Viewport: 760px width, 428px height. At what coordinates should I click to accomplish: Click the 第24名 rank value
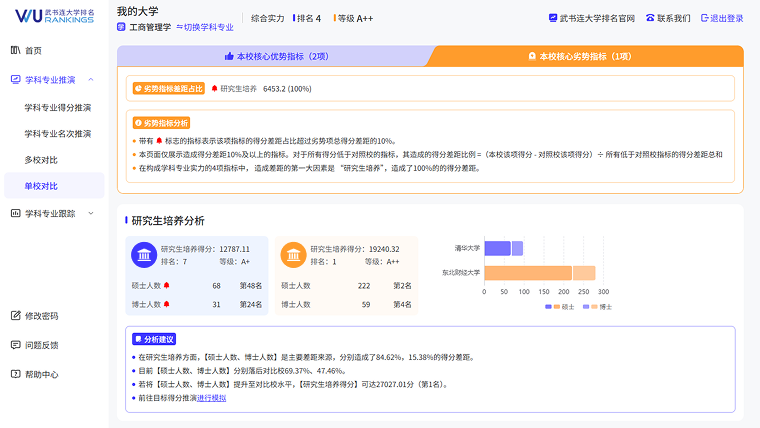(251, 305)
